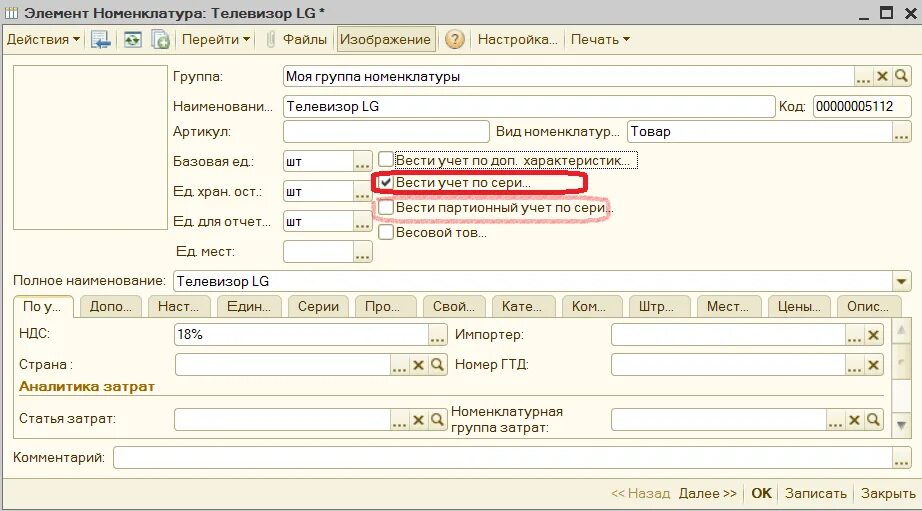Choose Импортер via ellipsis button

pos(854,335)
